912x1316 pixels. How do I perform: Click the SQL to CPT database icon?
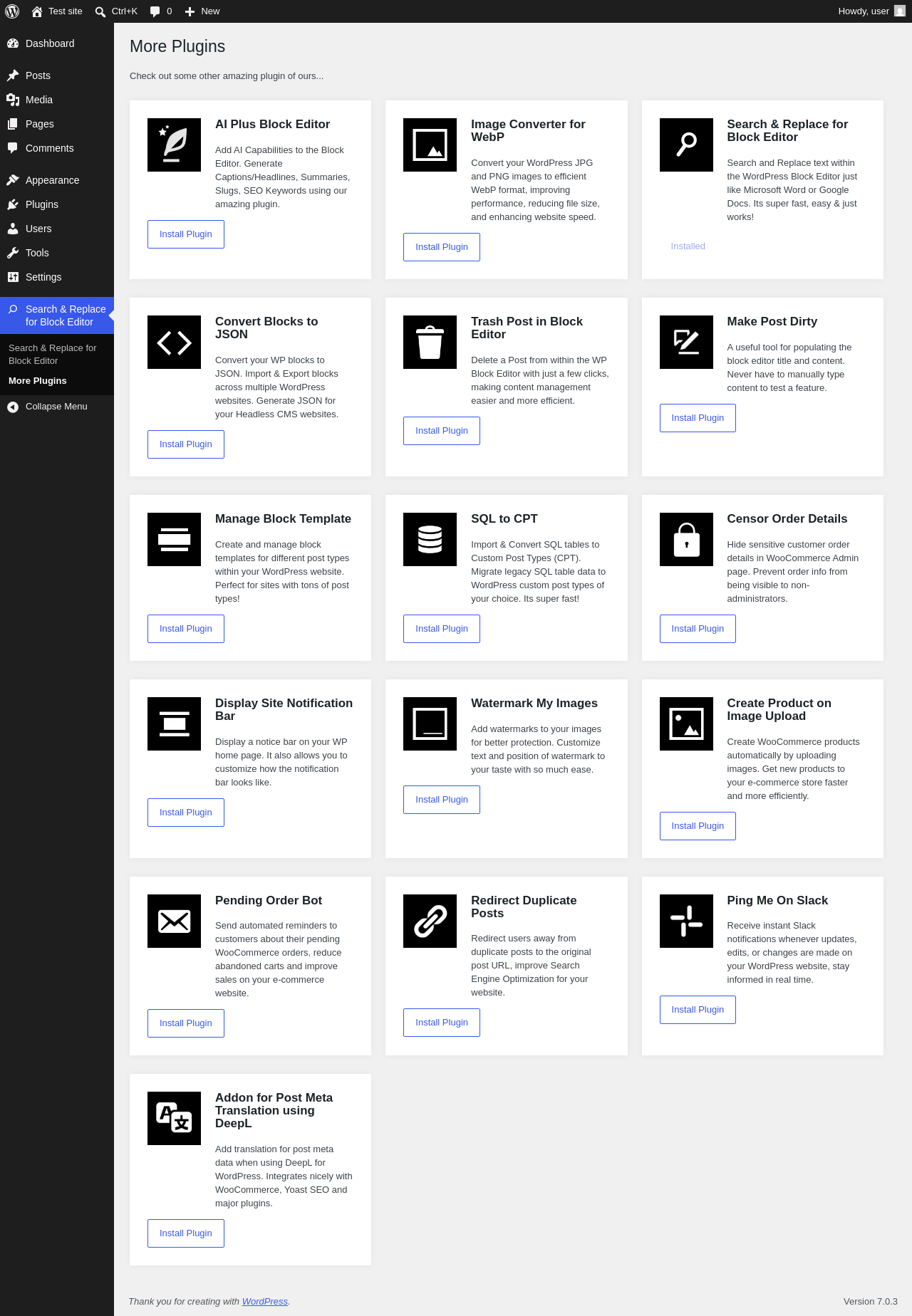click(430, 539)
